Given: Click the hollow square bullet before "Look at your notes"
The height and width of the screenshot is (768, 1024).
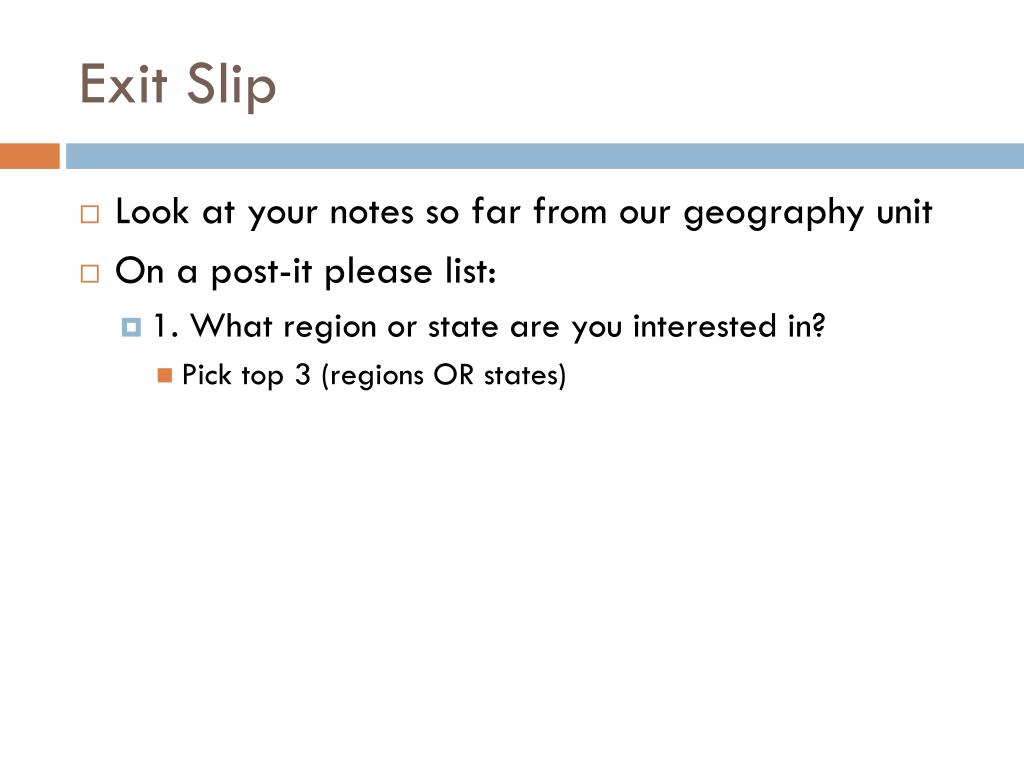Looking at the screenshot, I should pyautogui.click(x=90, y=215).
